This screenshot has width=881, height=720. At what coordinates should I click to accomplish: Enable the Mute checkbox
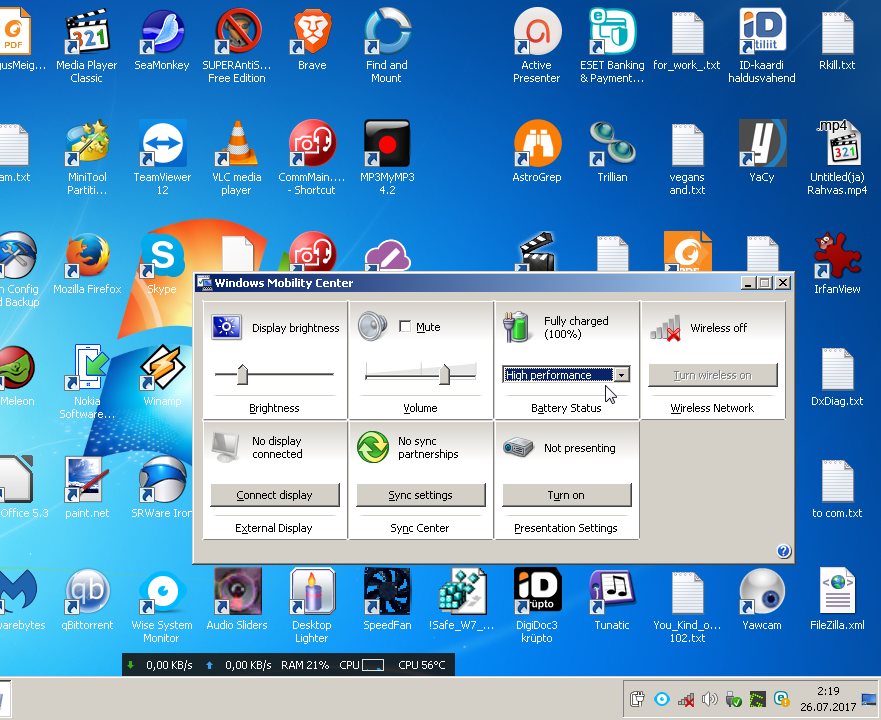[x=405, y=327]
